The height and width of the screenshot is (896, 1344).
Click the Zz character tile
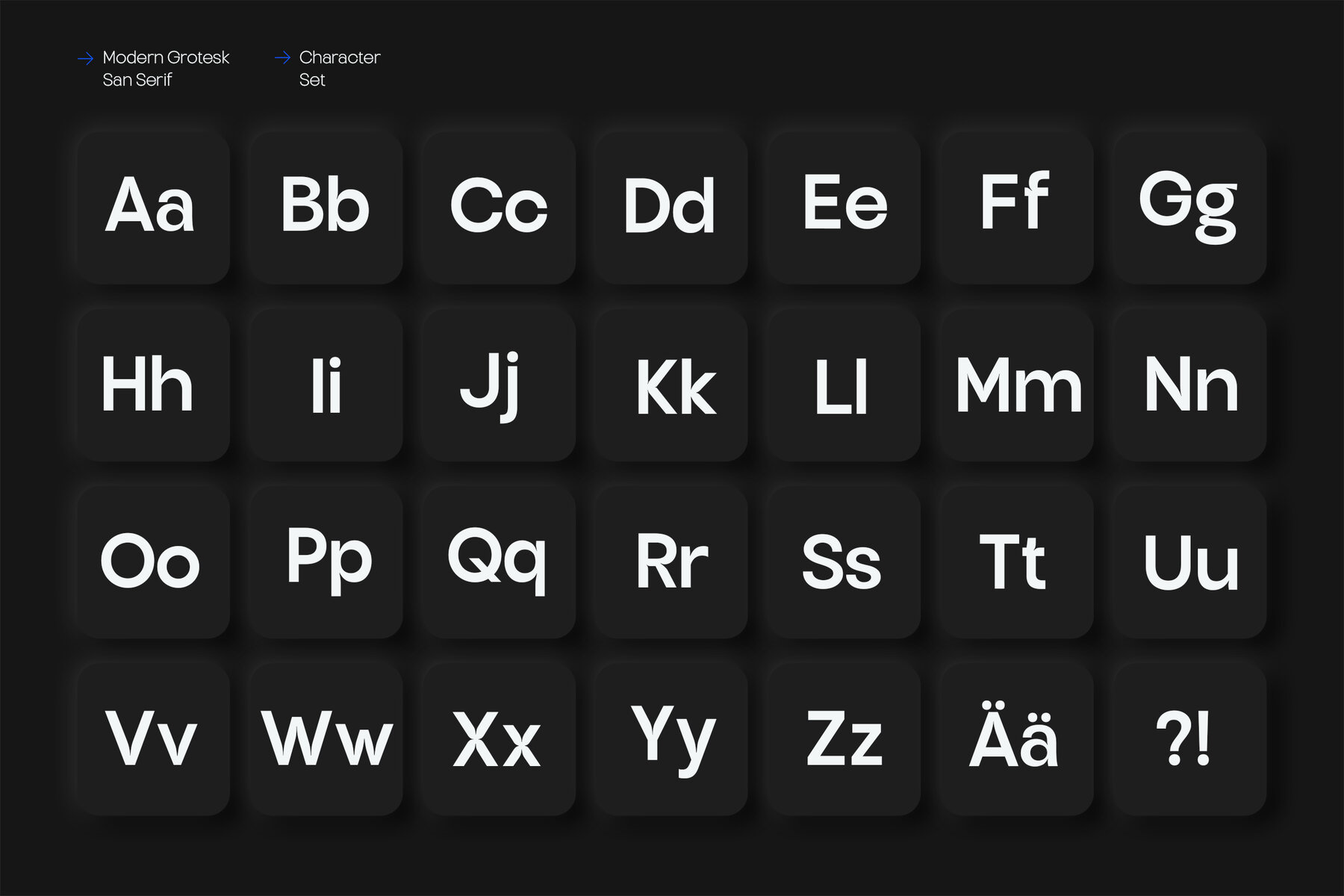coord(844,739)
